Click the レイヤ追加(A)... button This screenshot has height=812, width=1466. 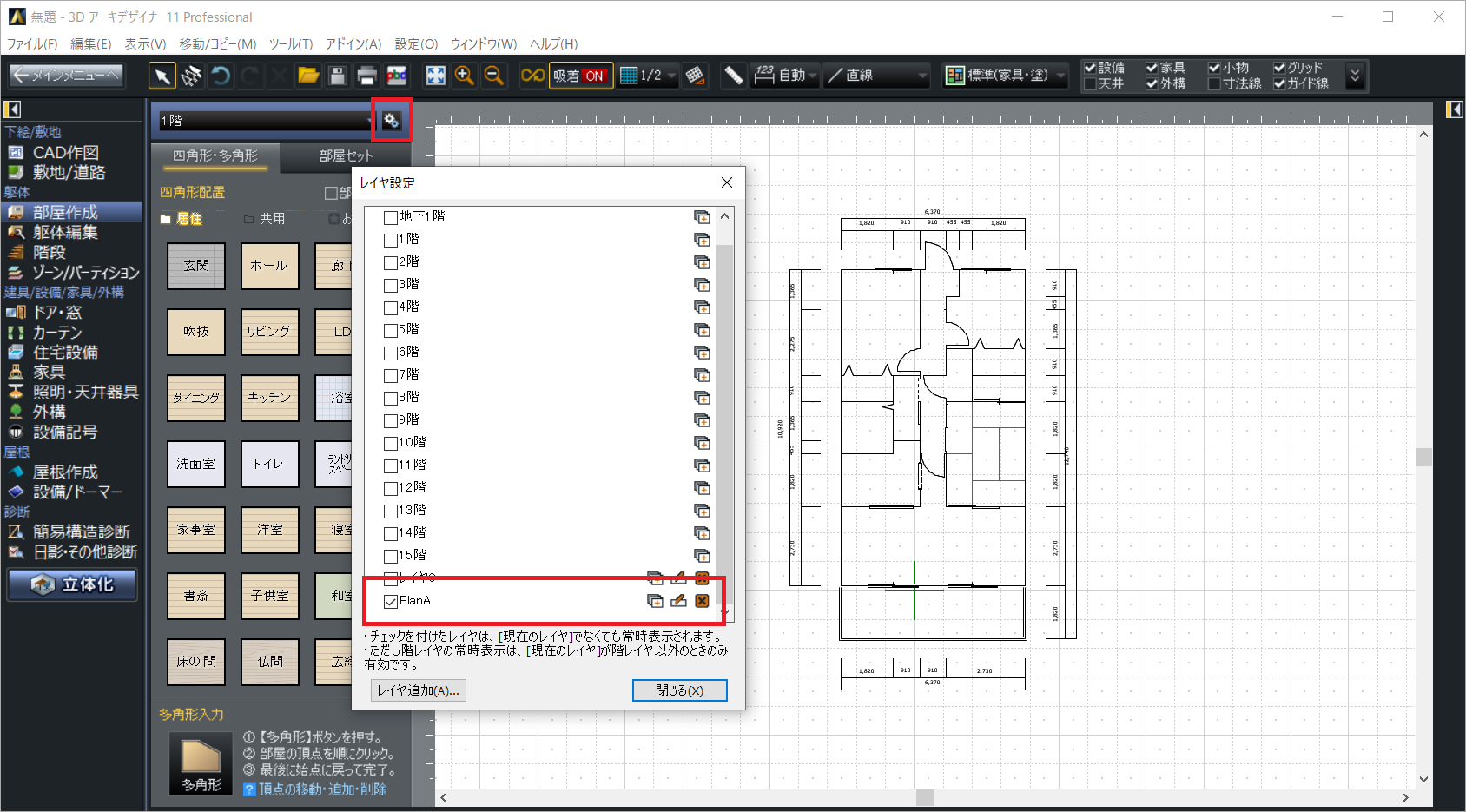tap(418, 690)
